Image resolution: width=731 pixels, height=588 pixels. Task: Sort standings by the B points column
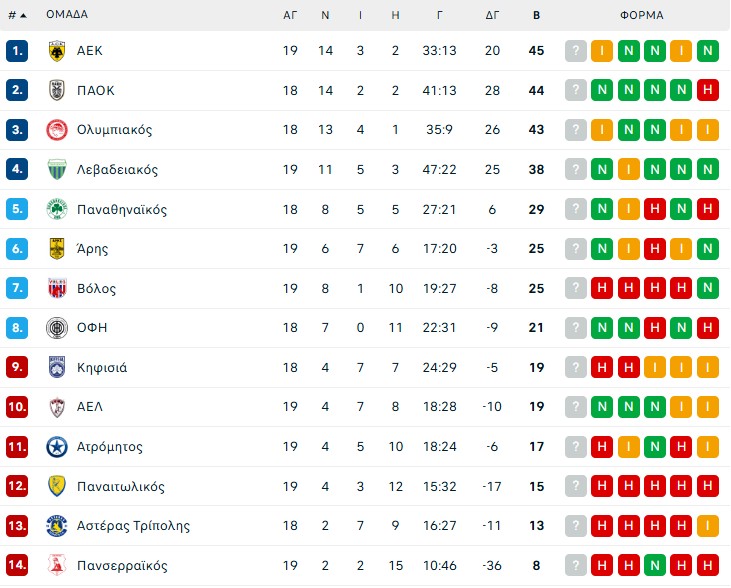537,15
